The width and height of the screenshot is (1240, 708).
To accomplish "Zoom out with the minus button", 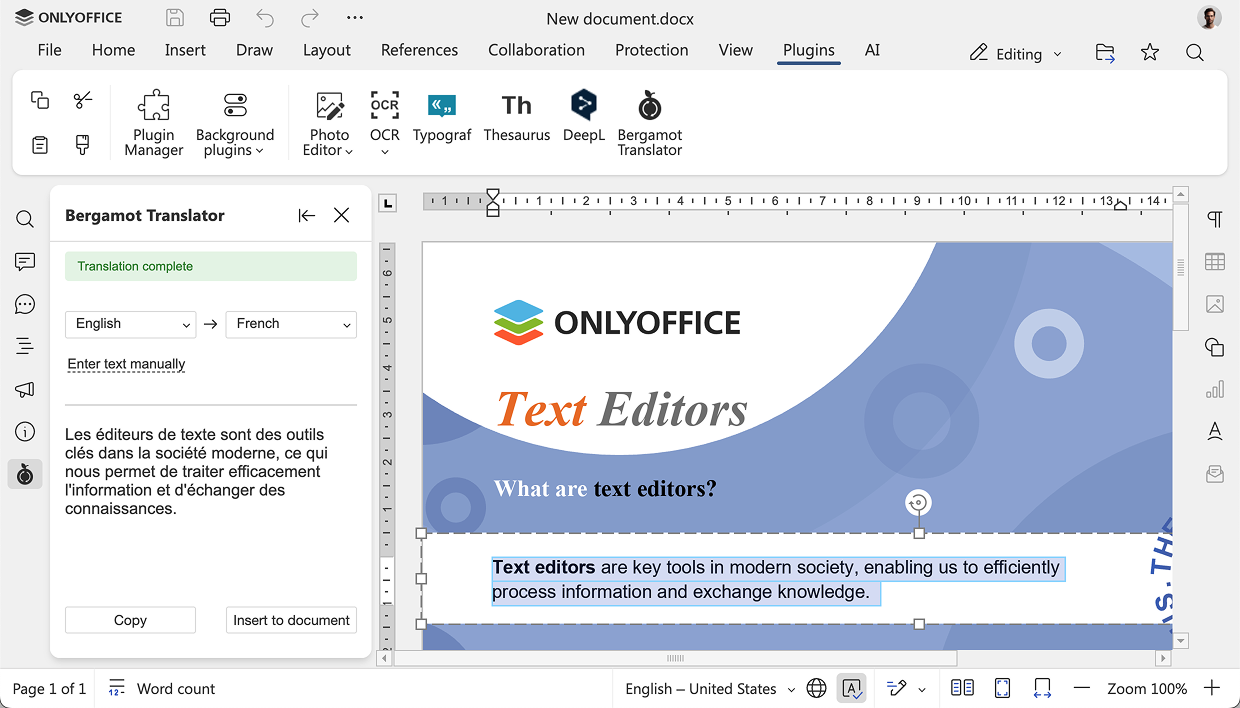I will [1081, 688].
